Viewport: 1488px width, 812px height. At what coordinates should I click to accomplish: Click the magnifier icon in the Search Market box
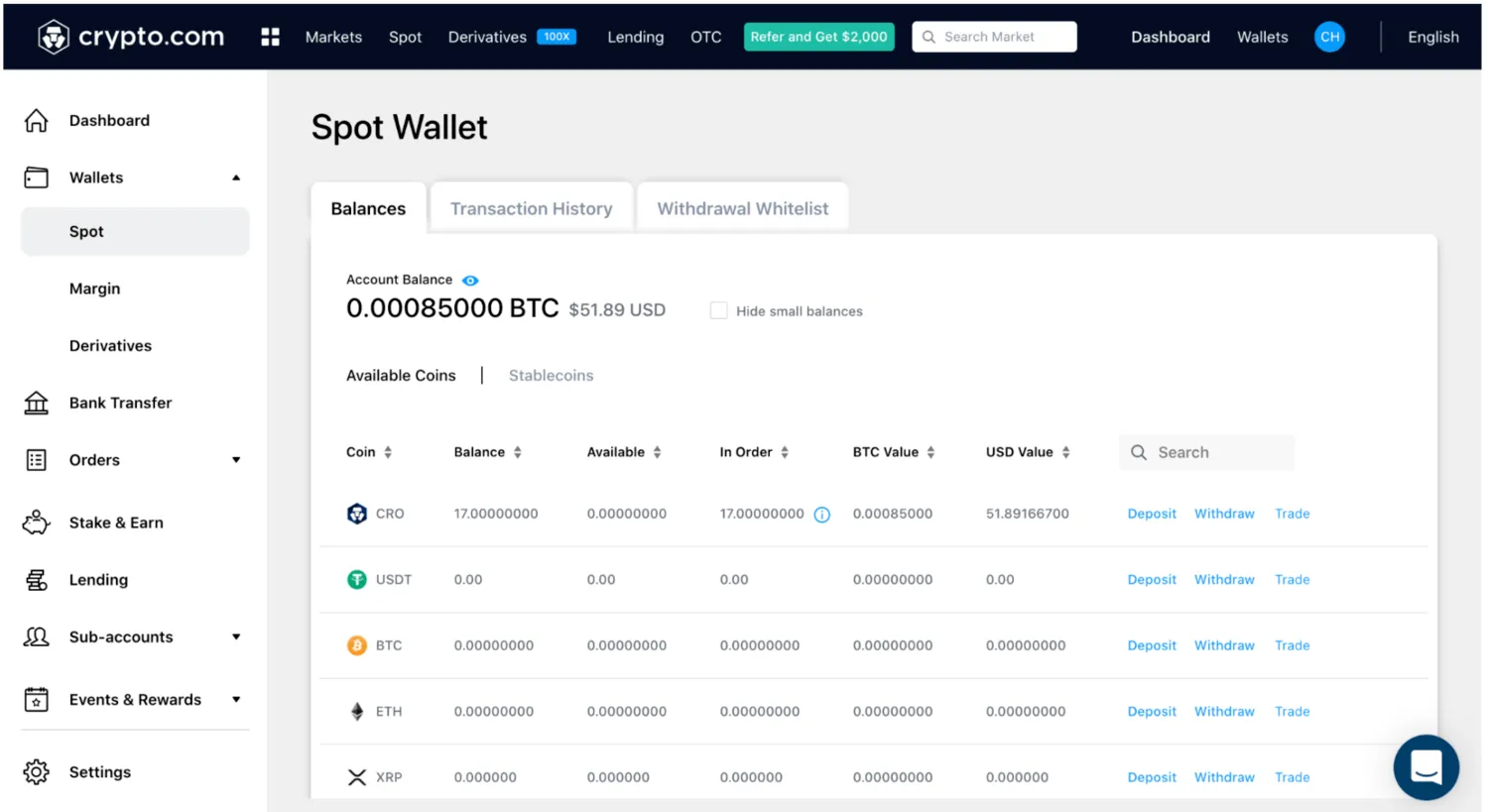pyautogui.click(x=929, y=37)
